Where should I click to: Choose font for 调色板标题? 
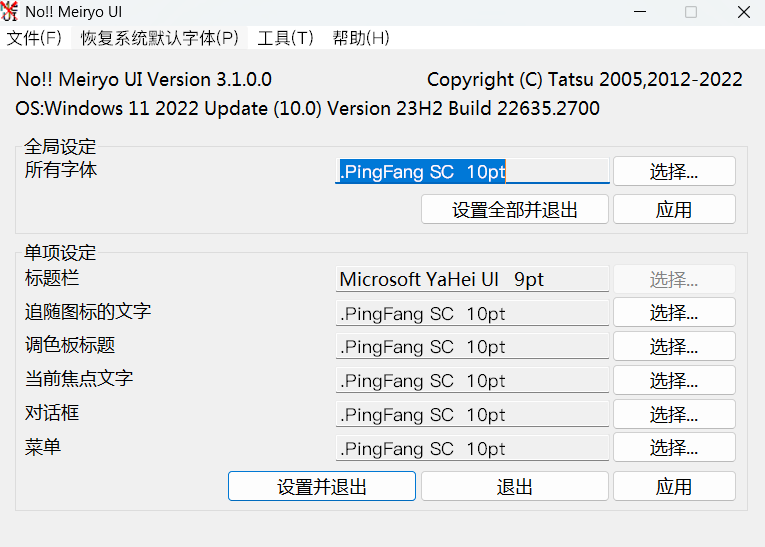coord(673,347)
